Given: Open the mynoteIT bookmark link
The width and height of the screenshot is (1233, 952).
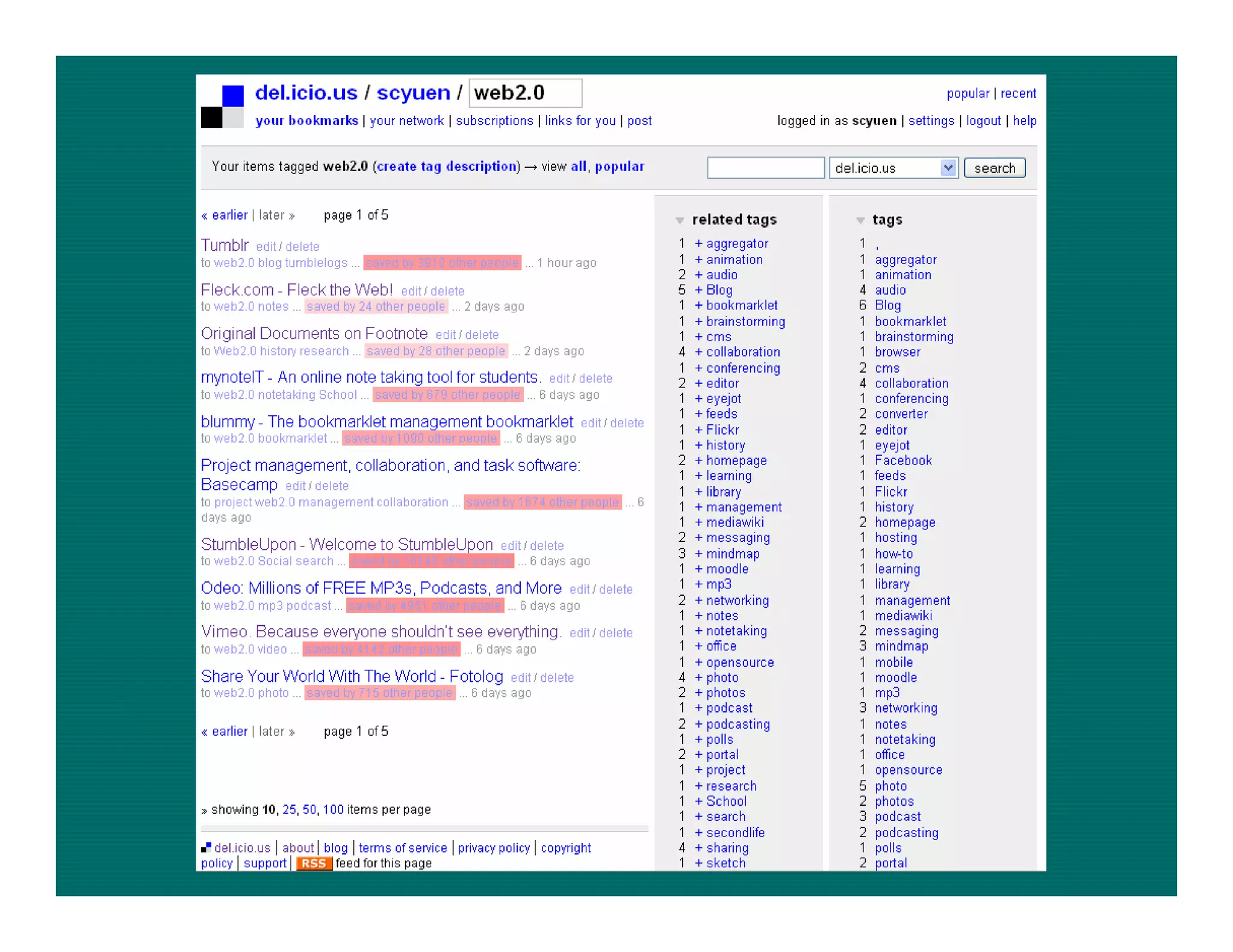Looking at the screenshot, I should (x=371, y=377).
